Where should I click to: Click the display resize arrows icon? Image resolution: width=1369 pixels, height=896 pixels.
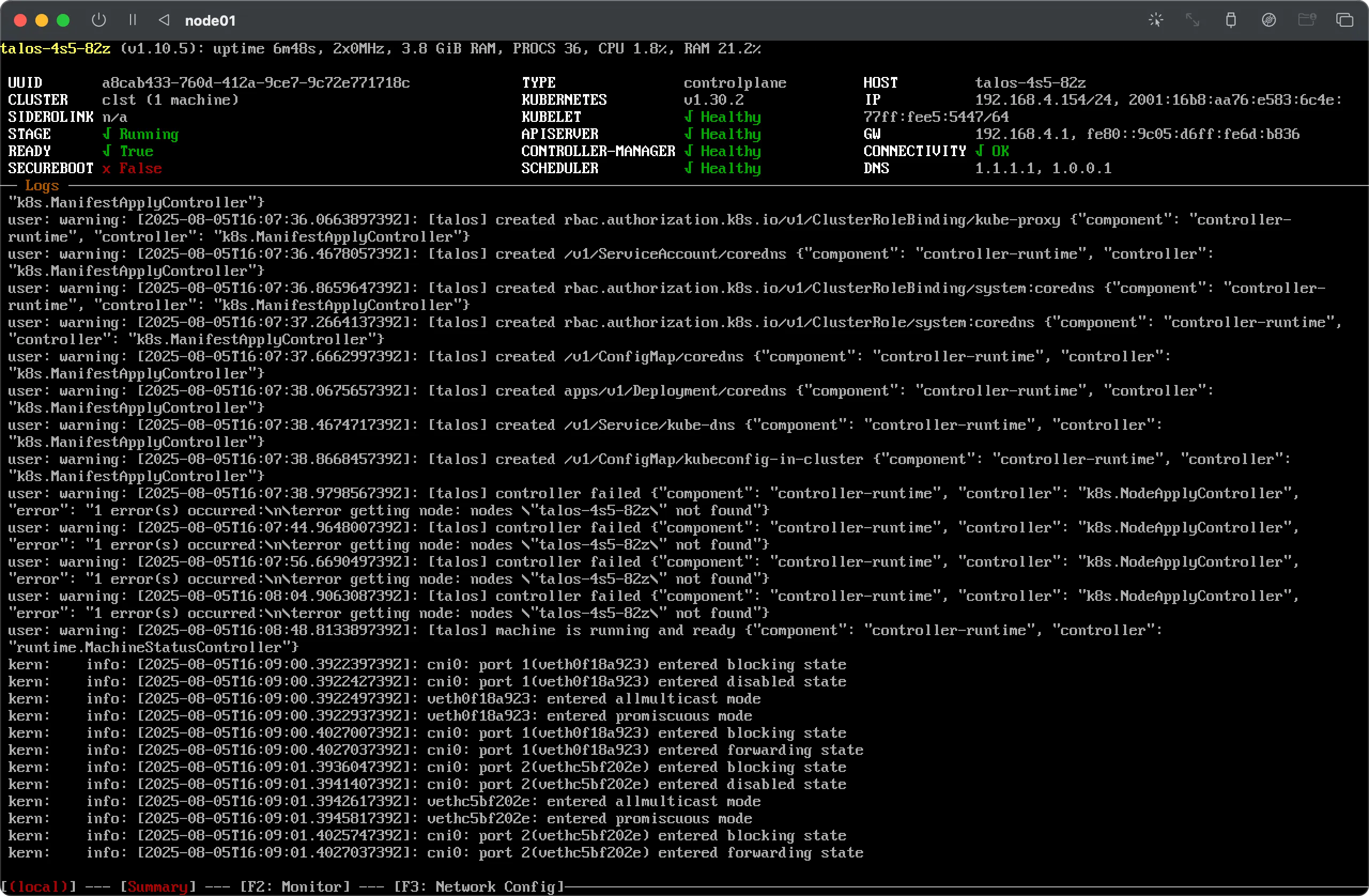(1193, 20)
